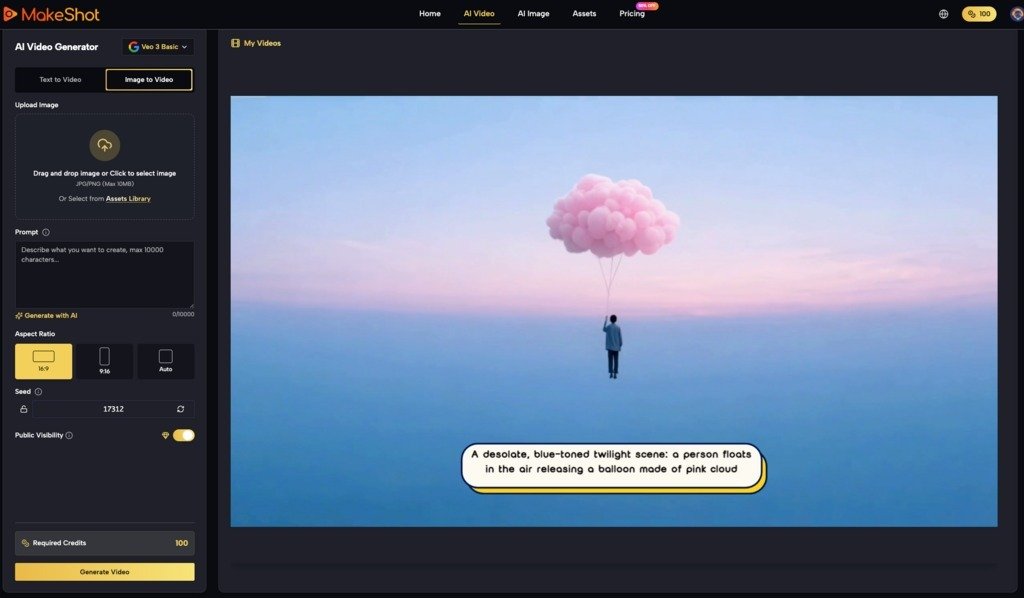Image resolution: width=1024 pixels, height=598 pixels.
Task: Click the MakeShot logo
Action: (51, 14)
